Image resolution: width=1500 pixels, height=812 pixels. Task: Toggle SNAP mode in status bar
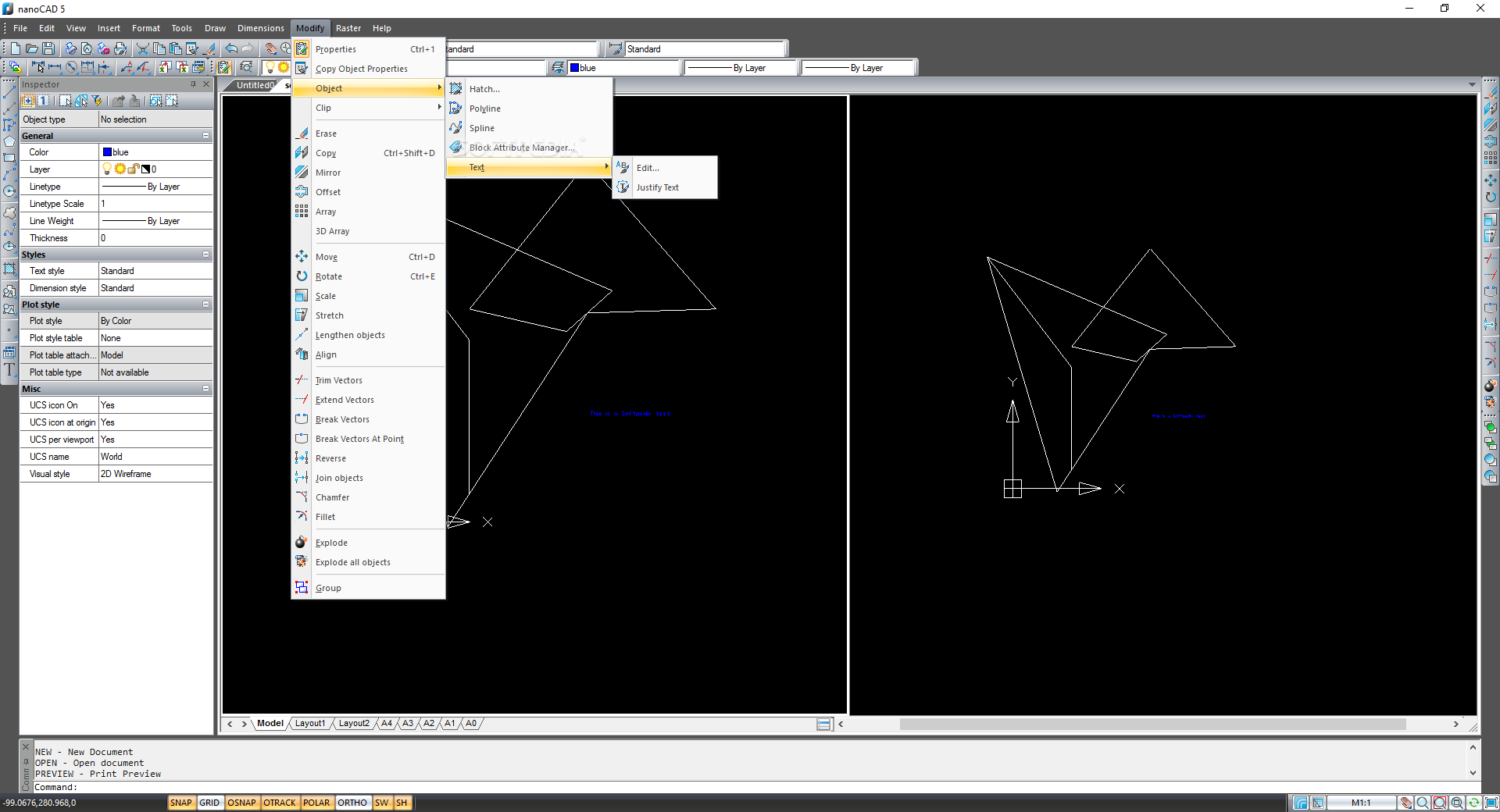(x=180, y=803)
